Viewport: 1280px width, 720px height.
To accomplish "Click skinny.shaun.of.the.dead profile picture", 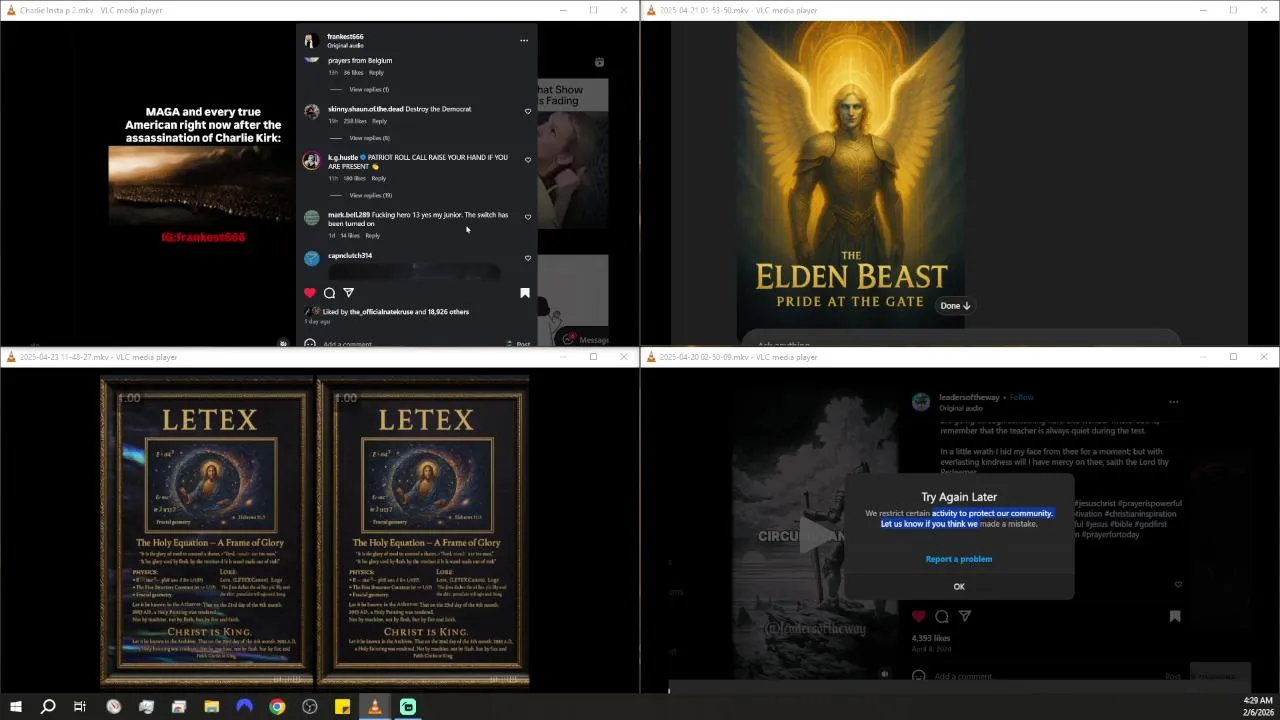I will click(x=312, y=112).
